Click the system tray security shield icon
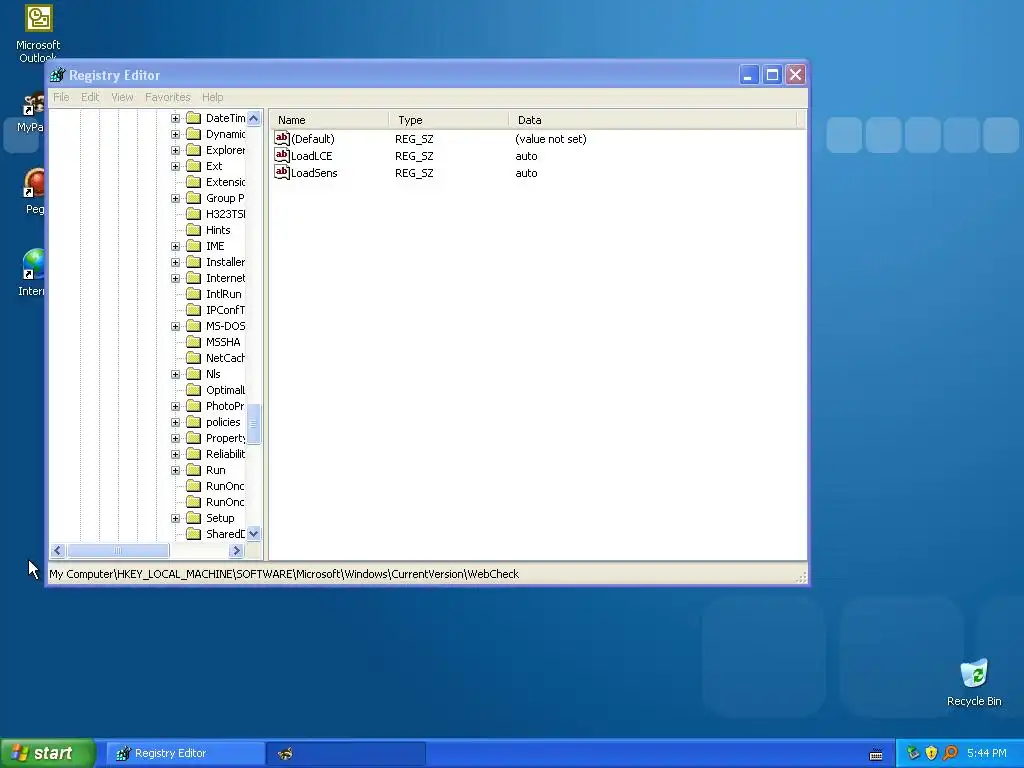 [931, 753]
